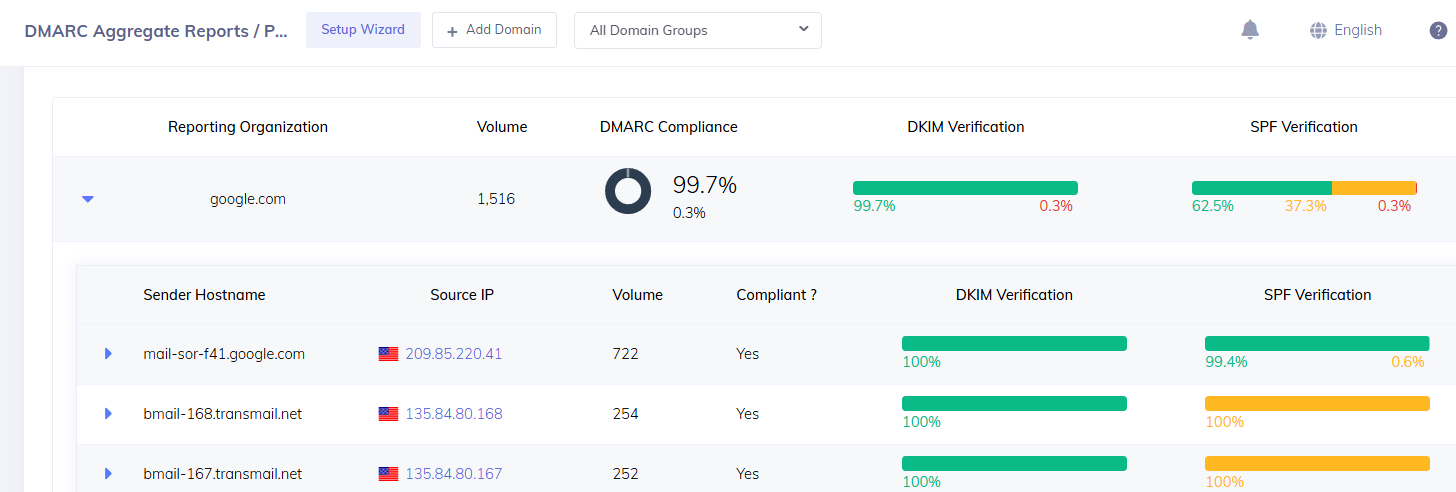Image resolution: width=1456 pixels, height=492 pixels.
Task: Click the US flag beside 135.84.80.167
Action: 388,474
